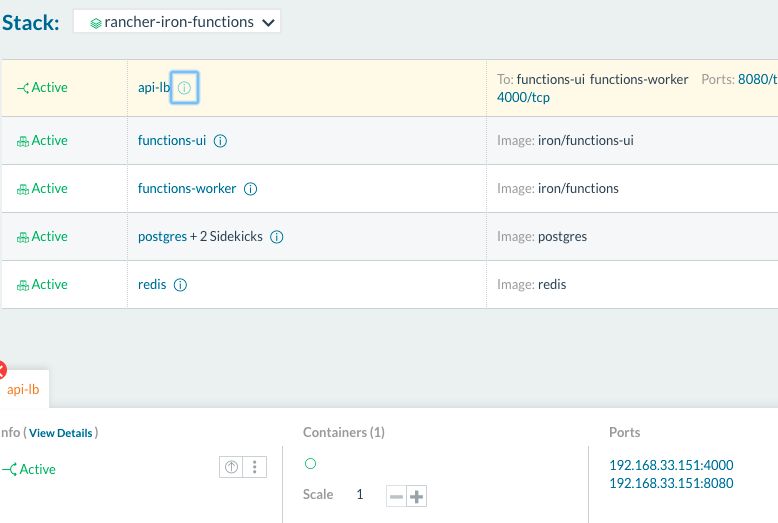This screenshot has width=778, height=523.
Task: Open the api-lb service link
Action: pos(154,88)
